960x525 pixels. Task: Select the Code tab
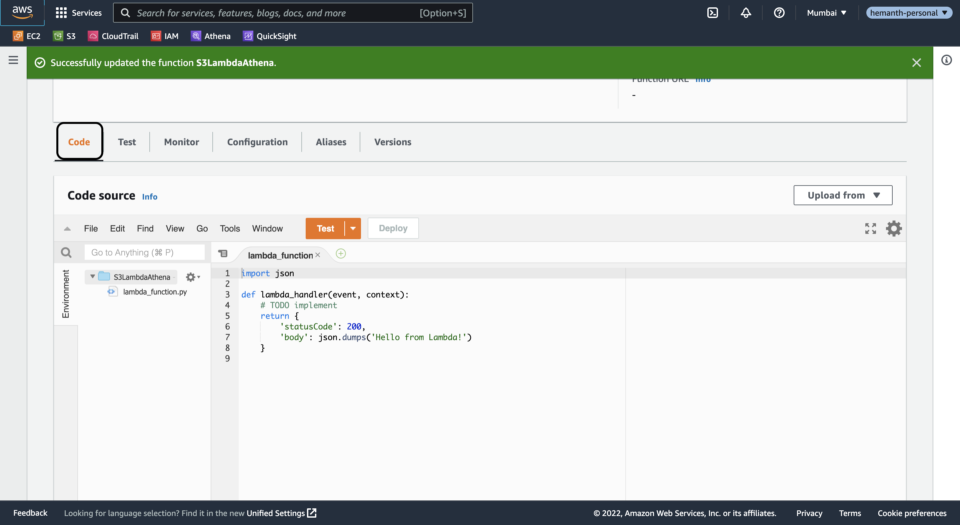79,142
